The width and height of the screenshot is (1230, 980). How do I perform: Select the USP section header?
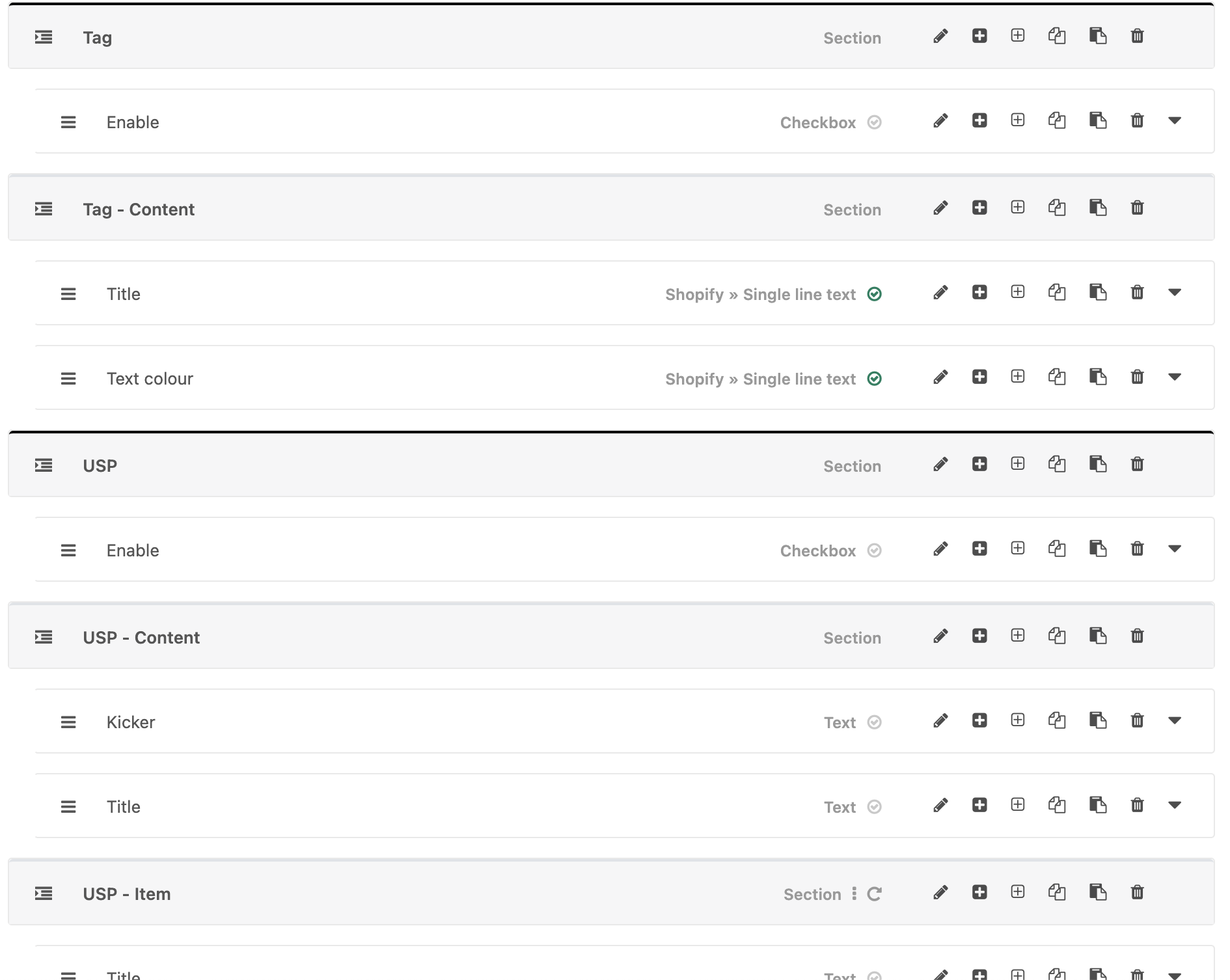point(100,466)
